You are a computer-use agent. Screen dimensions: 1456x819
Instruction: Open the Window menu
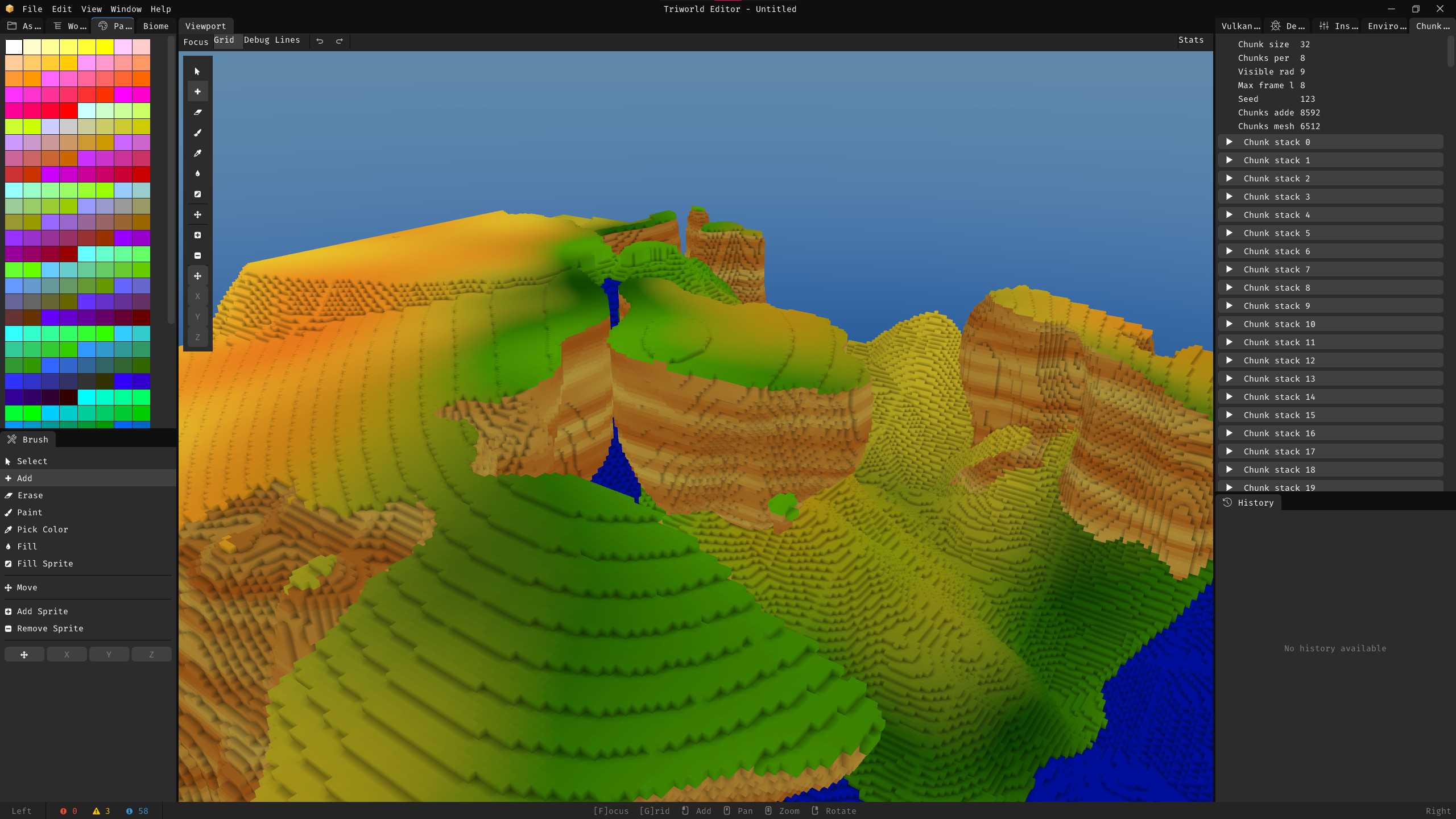tap(126, 9)
